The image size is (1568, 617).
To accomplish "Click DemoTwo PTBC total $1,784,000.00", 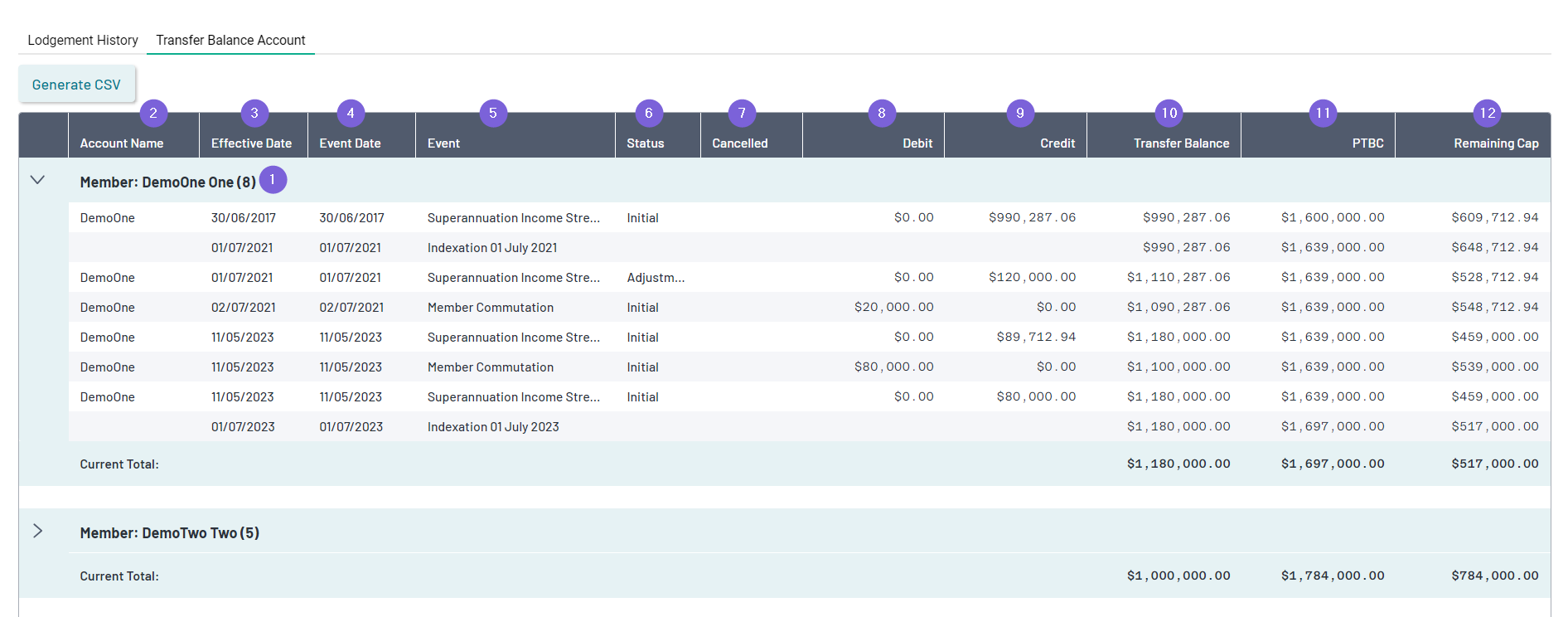I will (x=1333, y=576).
